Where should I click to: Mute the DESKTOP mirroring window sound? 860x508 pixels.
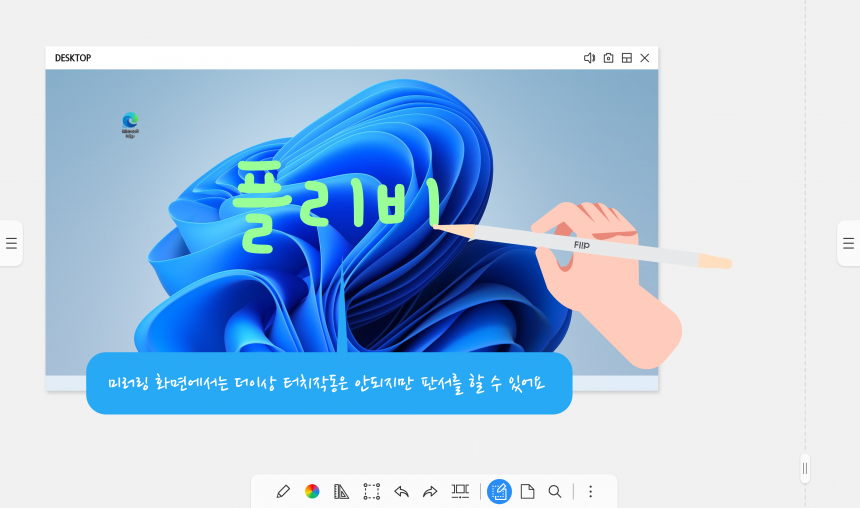point(589,58)
